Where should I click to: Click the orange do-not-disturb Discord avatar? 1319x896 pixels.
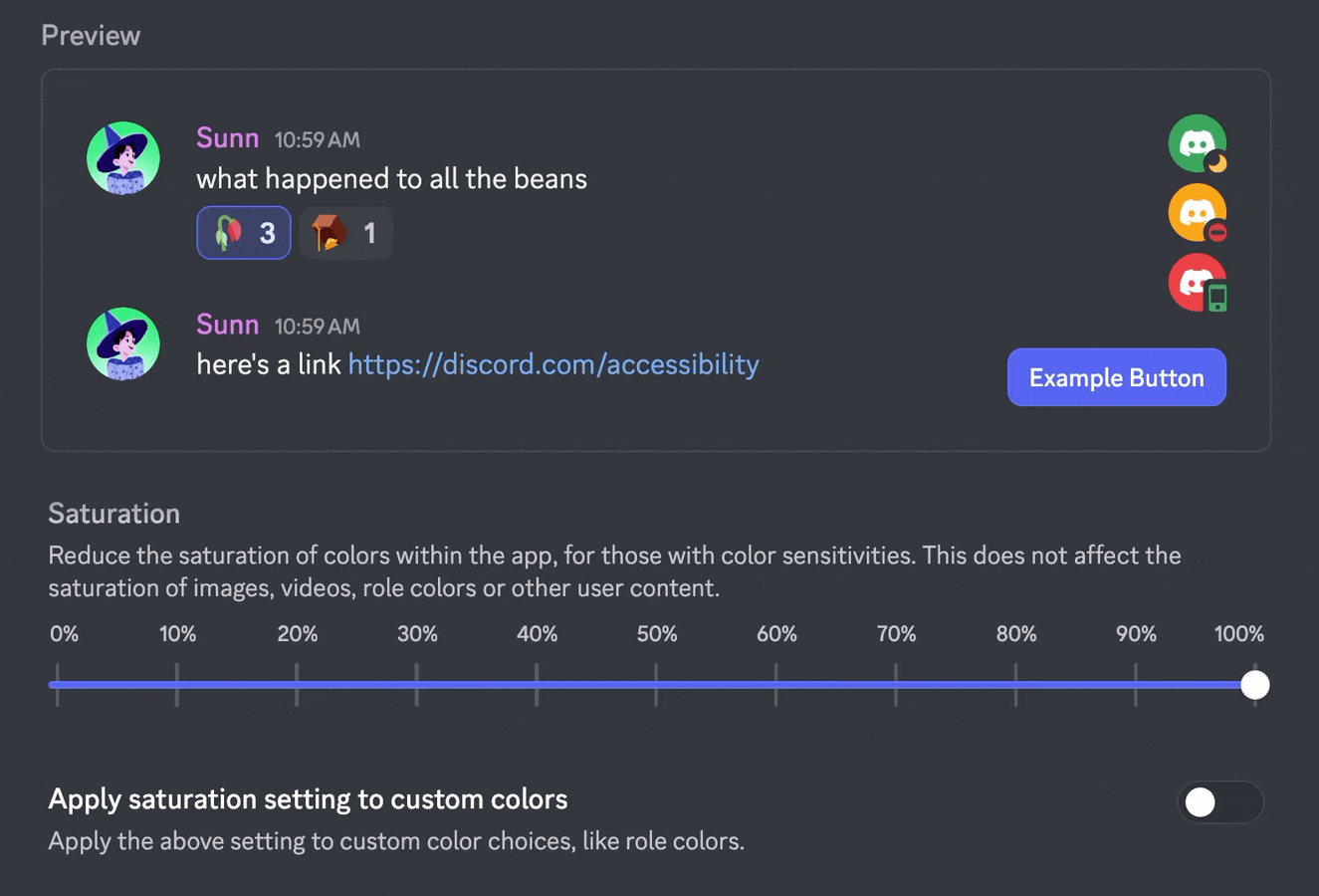(x=1197, y=212)
